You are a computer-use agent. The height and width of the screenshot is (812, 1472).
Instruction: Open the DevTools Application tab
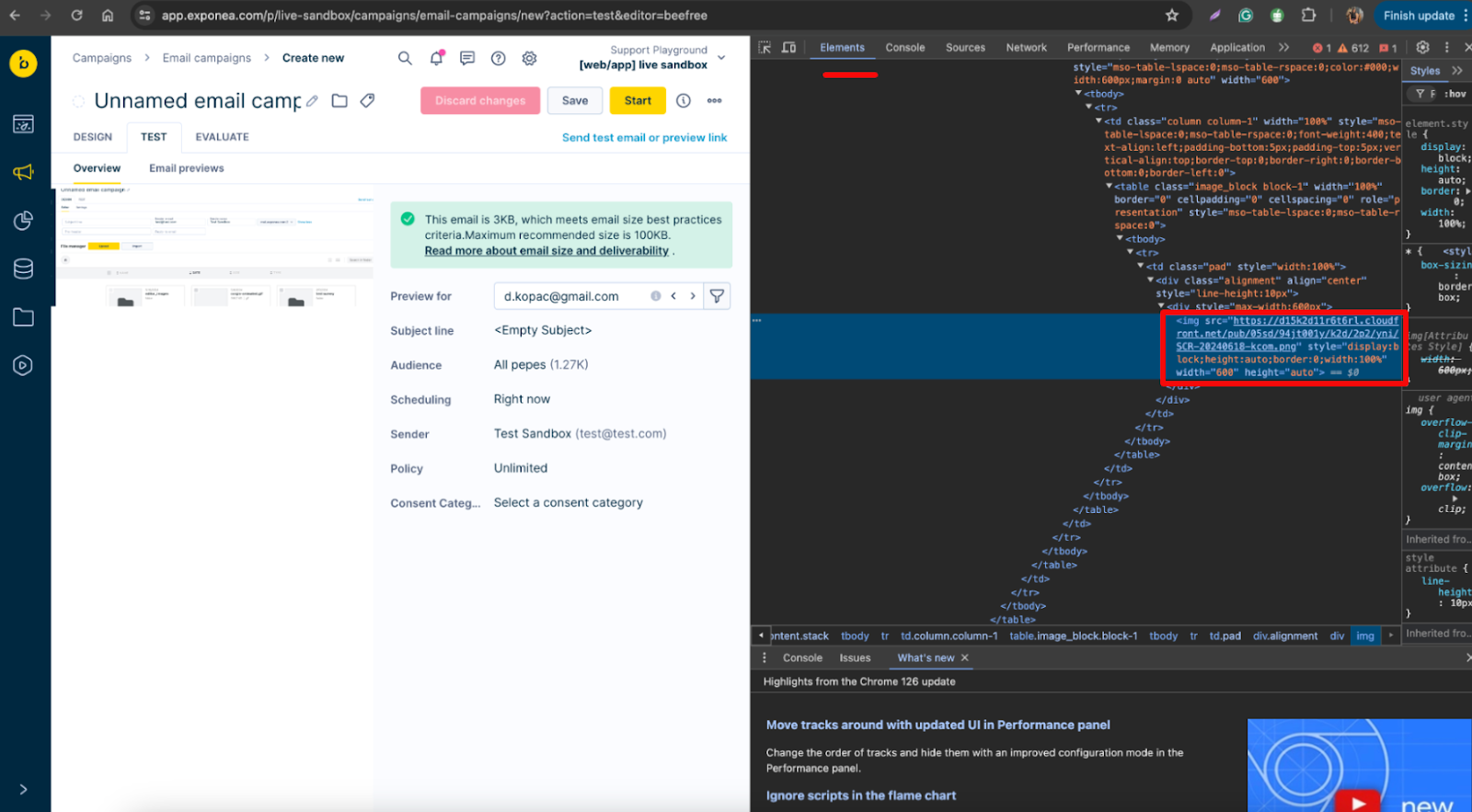[1237, 48]
